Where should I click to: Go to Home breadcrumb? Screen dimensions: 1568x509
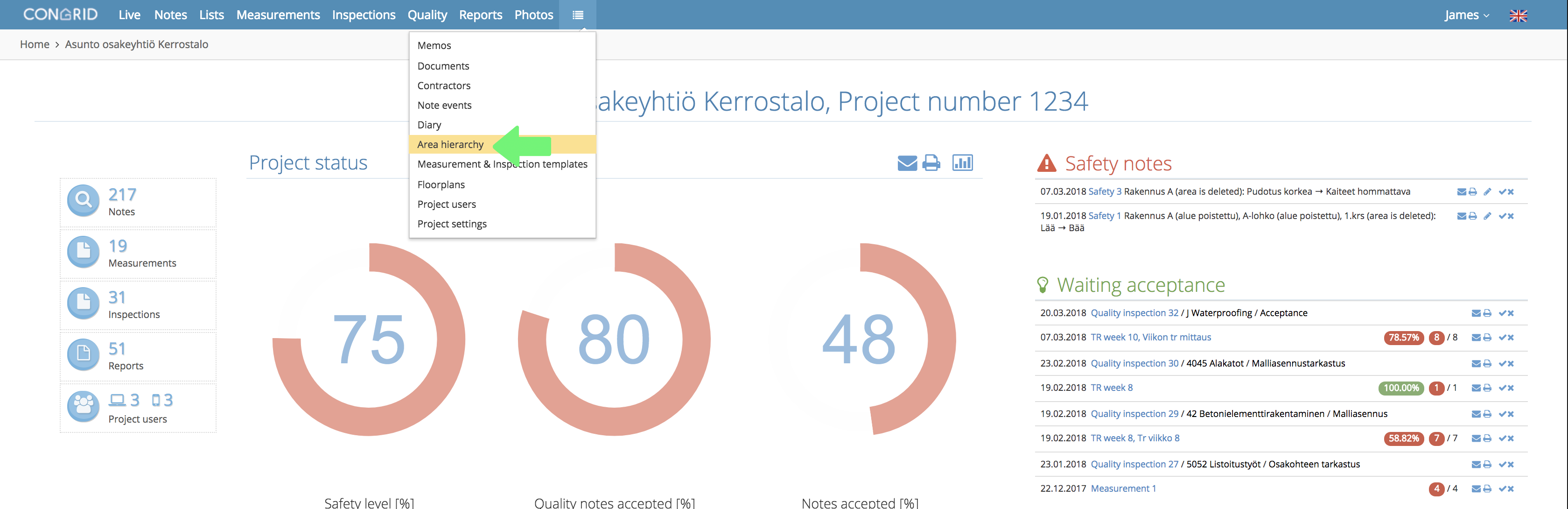[35, 44]
